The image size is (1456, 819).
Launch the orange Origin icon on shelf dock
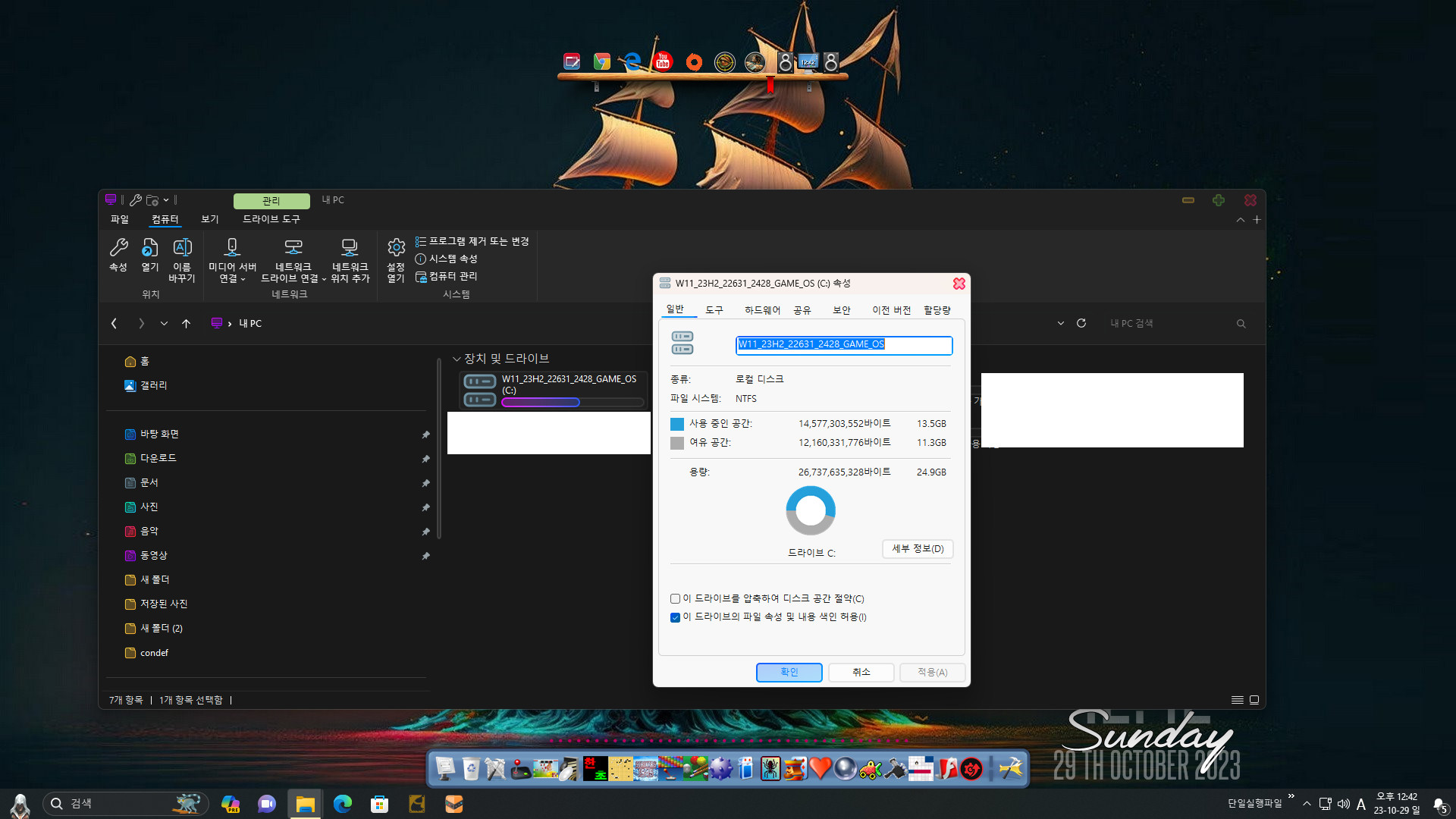[x=694, y=61]
